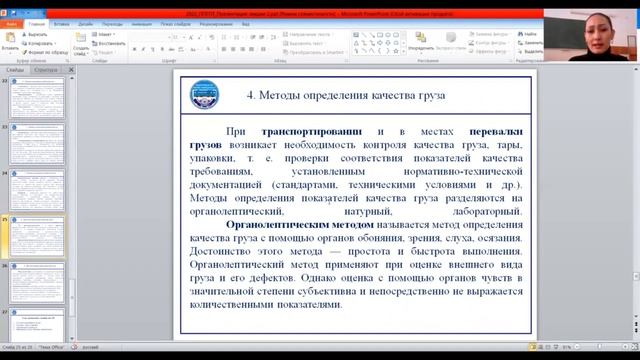
Task: Click Clear All Formatting icon
Action: pos(211,38)
